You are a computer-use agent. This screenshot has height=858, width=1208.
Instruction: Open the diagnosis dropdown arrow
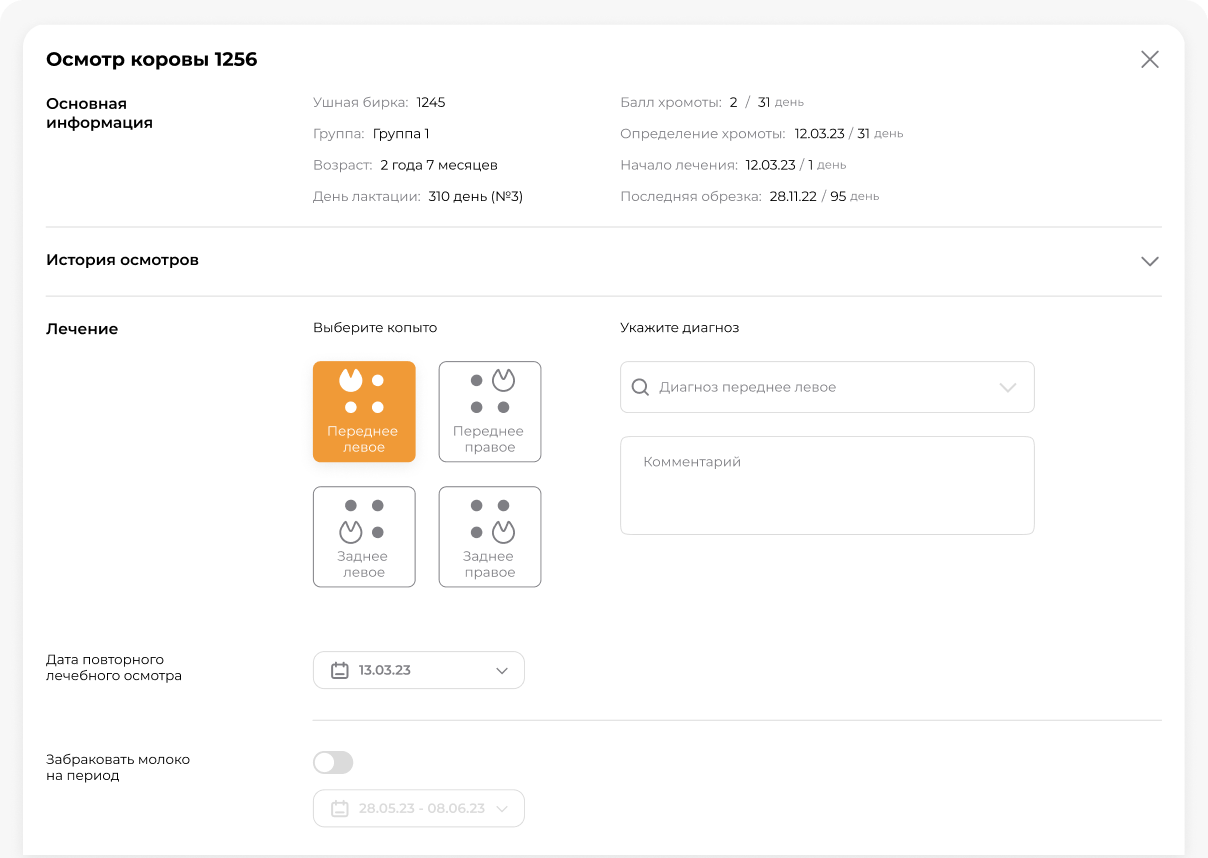tap(1007, 387)
